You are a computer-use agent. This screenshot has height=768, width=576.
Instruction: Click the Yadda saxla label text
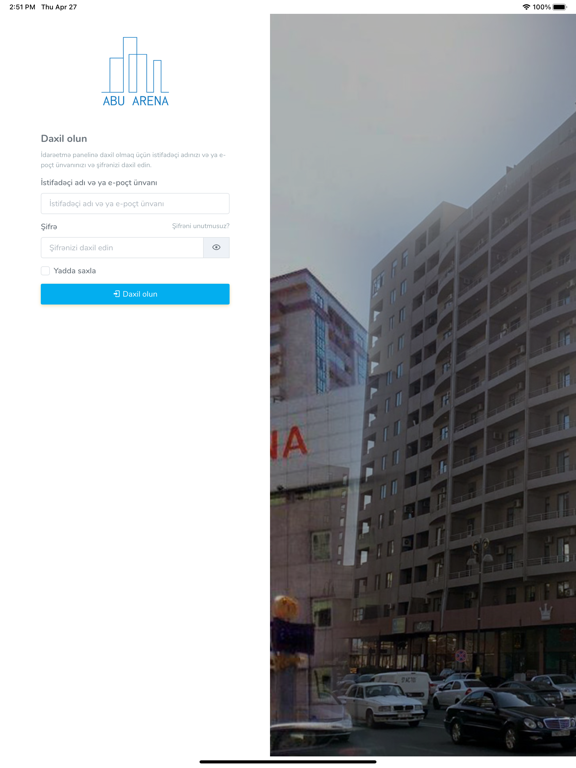coord(74,271)
